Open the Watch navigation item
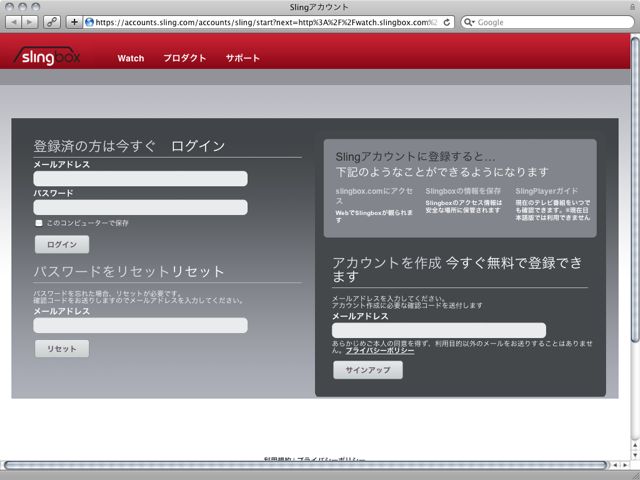 [131, 58]
